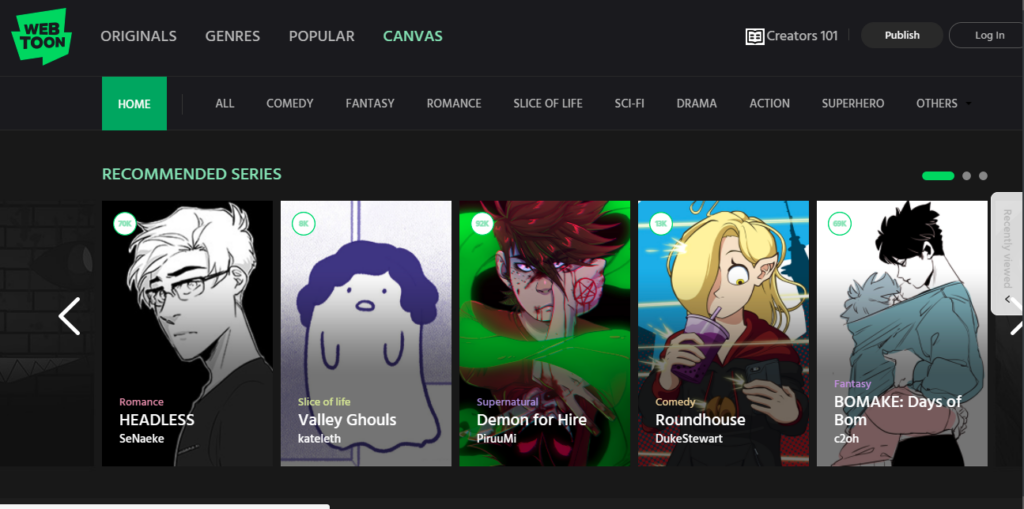Select the COMEDY genre tab
This screenshot has width=1024, height=509.
290,103
